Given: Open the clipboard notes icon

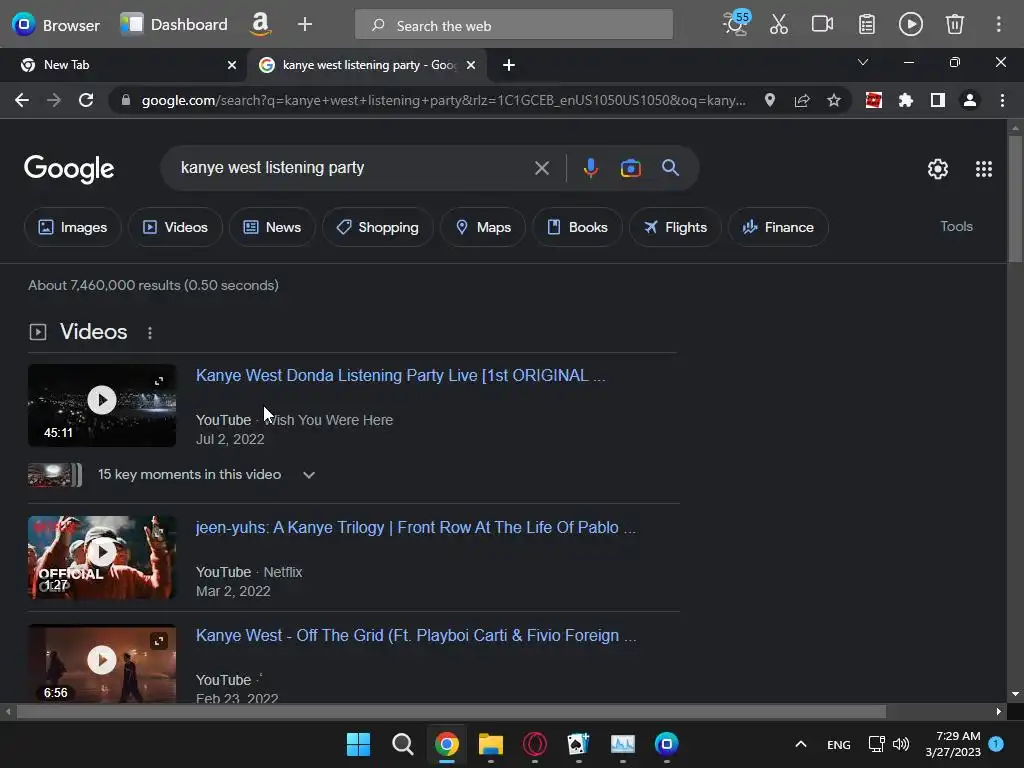Looking at the screenshot, I should pyautogui.click(x=867, y=25).
